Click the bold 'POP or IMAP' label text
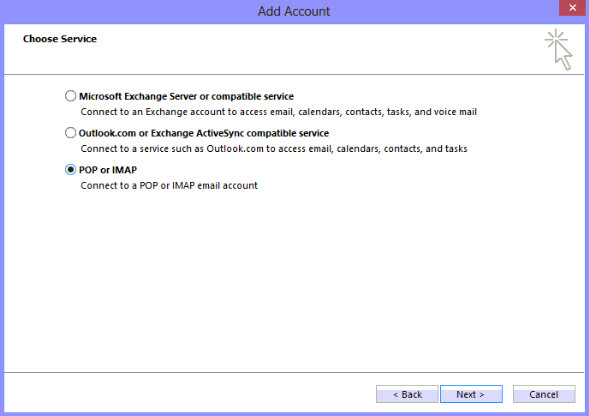This screenshot has height=416, width=589. (x=108, y=170)
